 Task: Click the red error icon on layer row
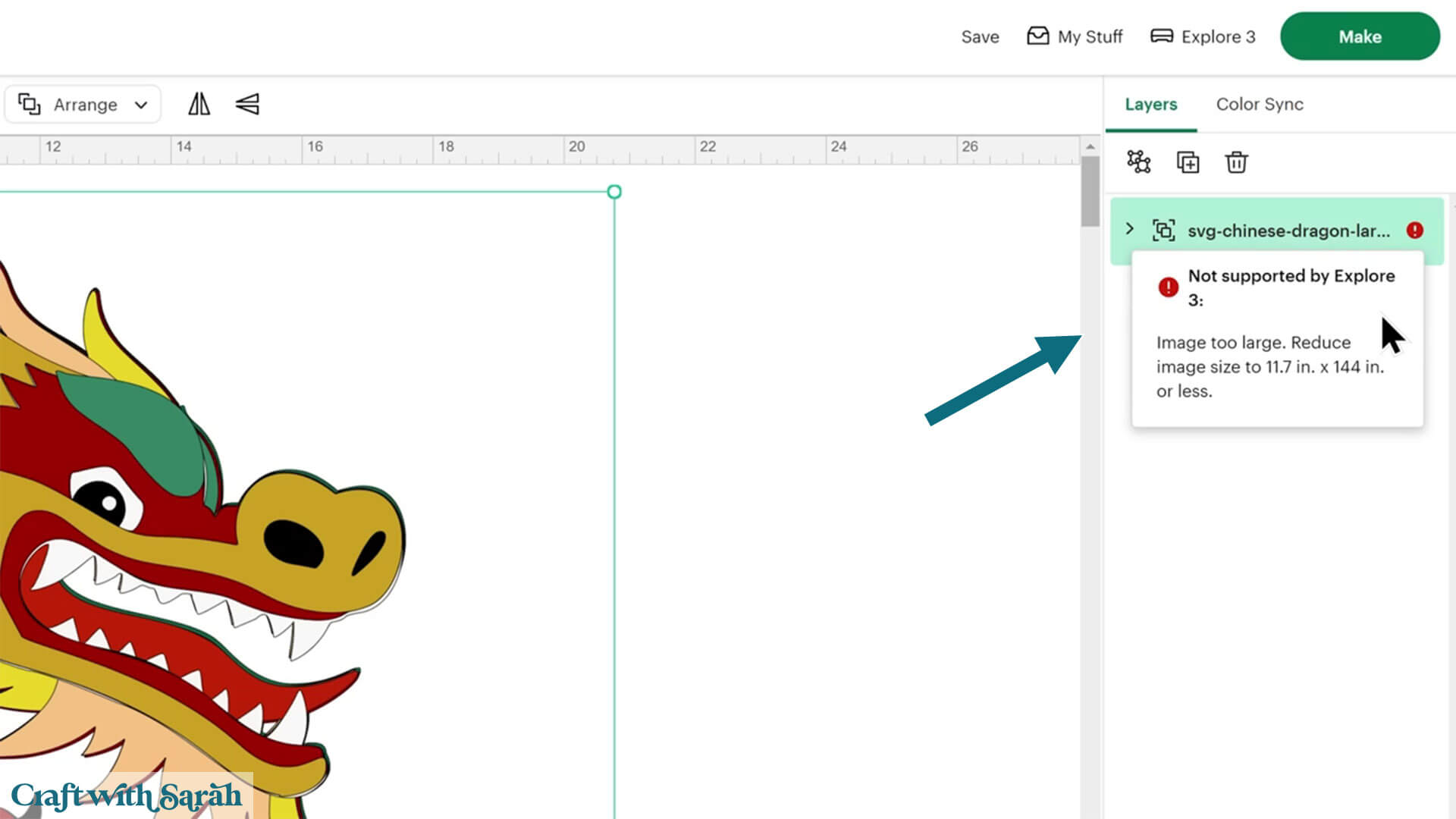point(1414,231)
